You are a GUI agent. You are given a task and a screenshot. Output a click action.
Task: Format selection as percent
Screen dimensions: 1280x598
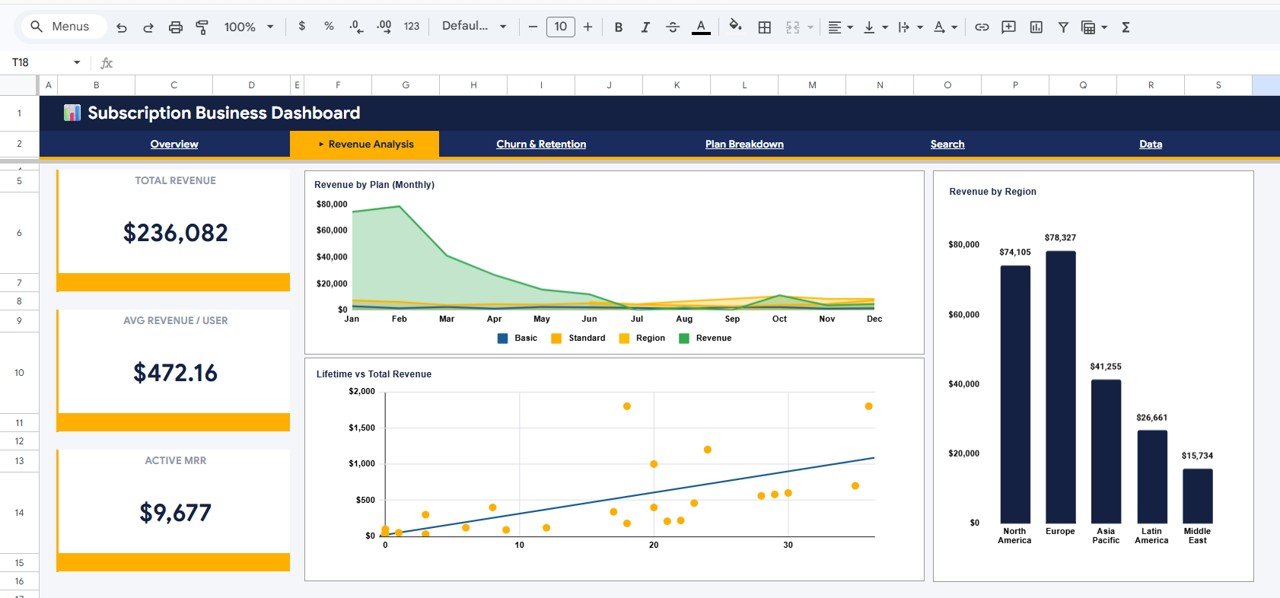[328, 27]
